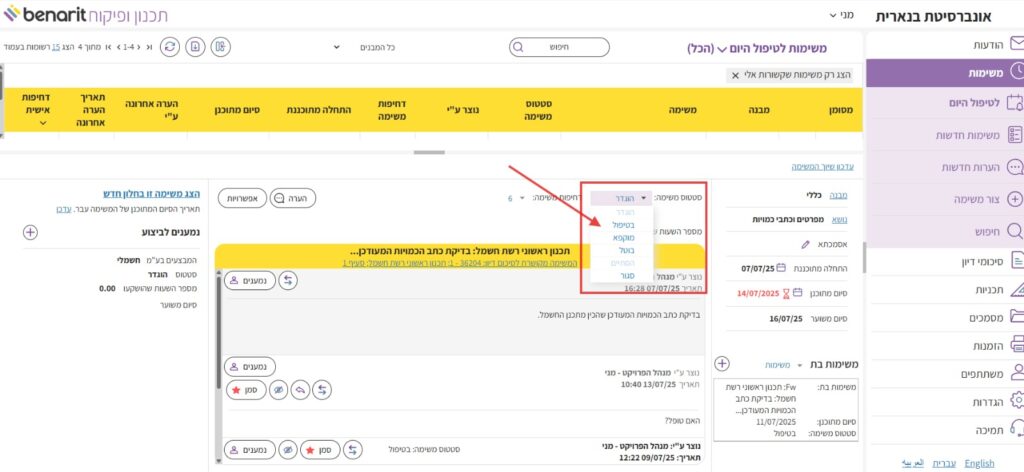Viewport: 1024px width, 472px height.
Task: Open הגדרות settings gear in the sidebar
Action: coord(1016,400)
